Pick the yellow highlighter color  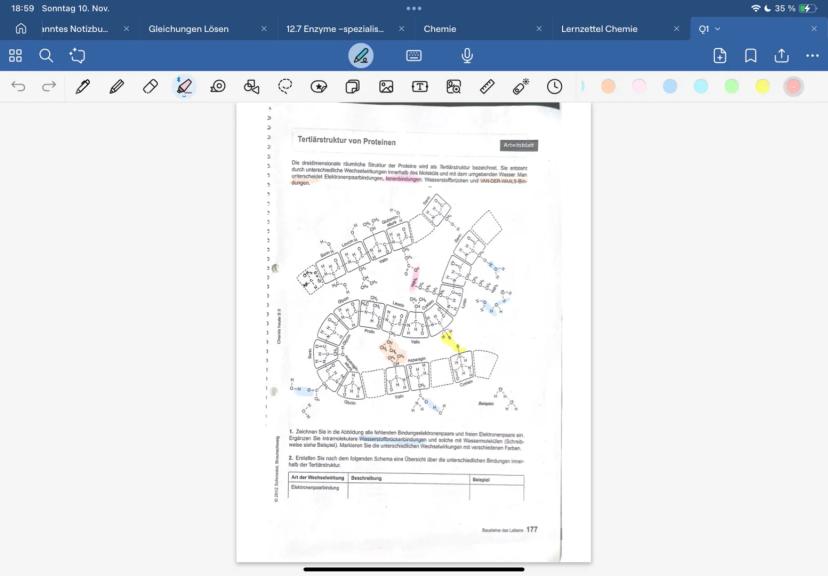[x=762, y=87]
